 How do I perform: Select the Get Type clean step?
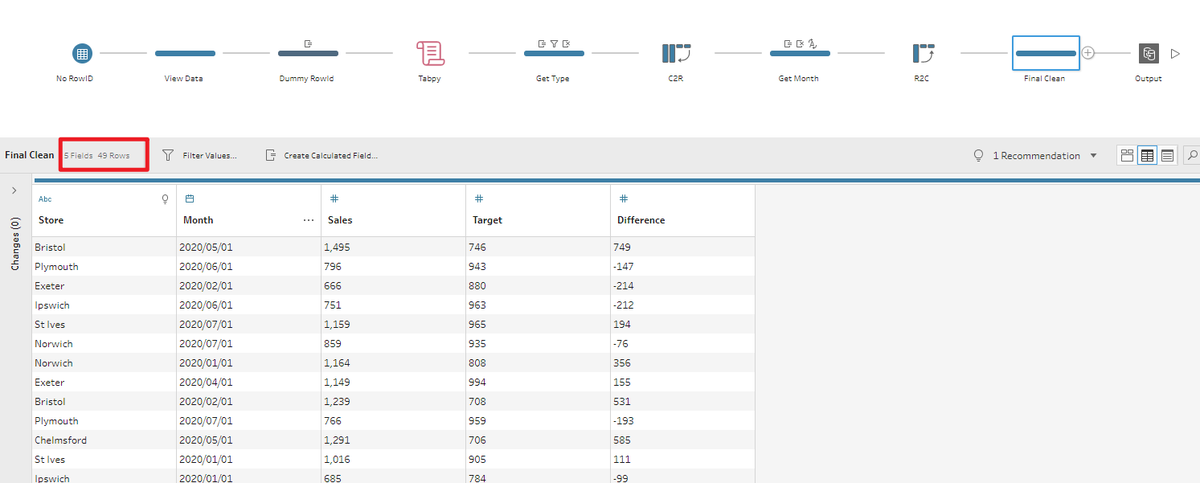pos(553,52)
